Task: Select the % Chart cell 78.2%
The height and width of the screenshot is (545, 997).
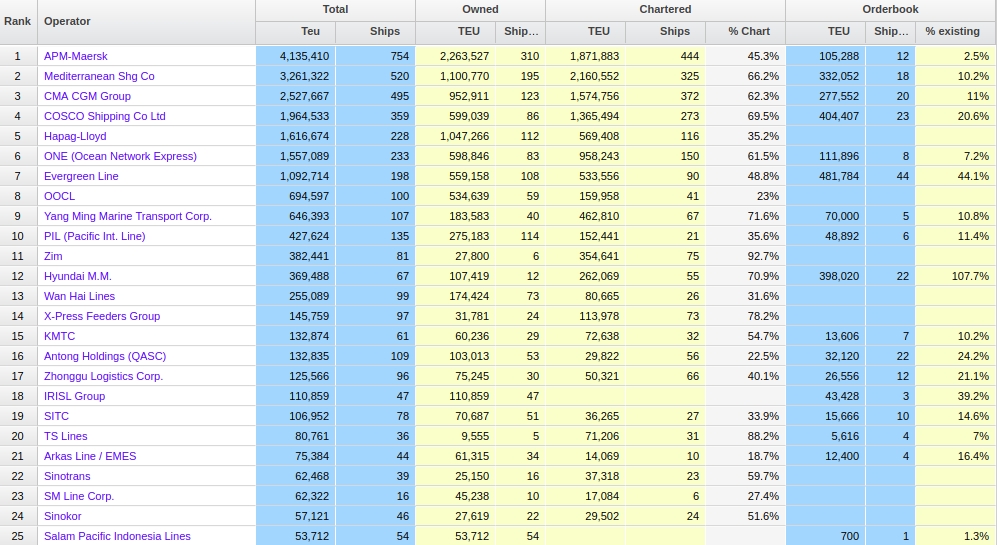Action: coord(745,317)
